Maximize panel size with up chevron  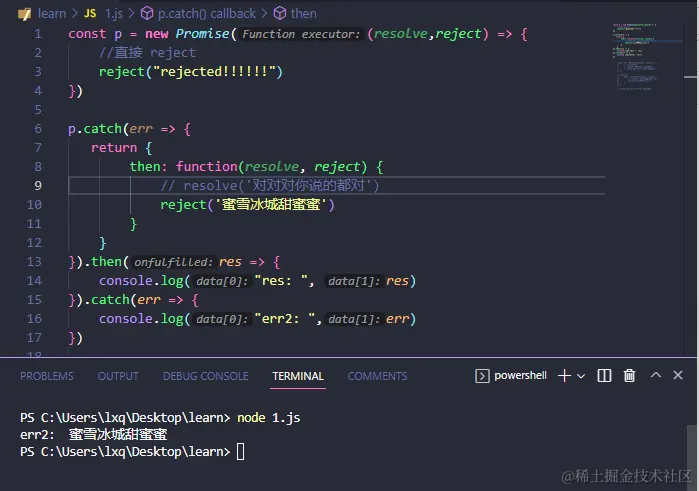click(655, 375)
